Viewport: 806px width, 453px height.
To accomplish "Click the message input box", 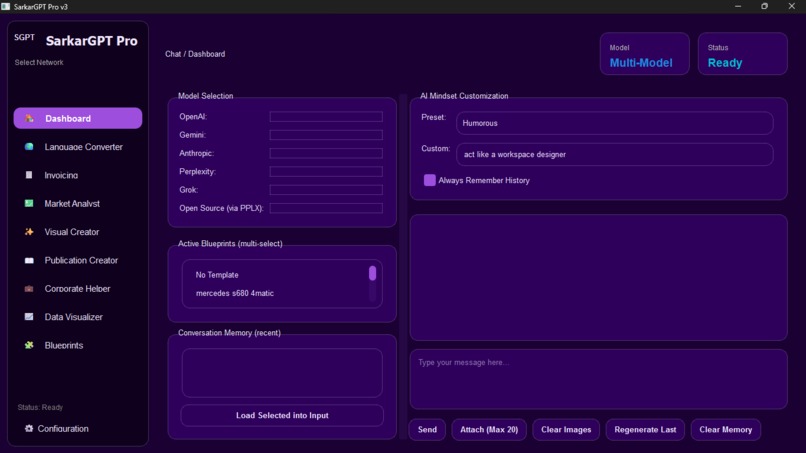I will click(598, 379).
